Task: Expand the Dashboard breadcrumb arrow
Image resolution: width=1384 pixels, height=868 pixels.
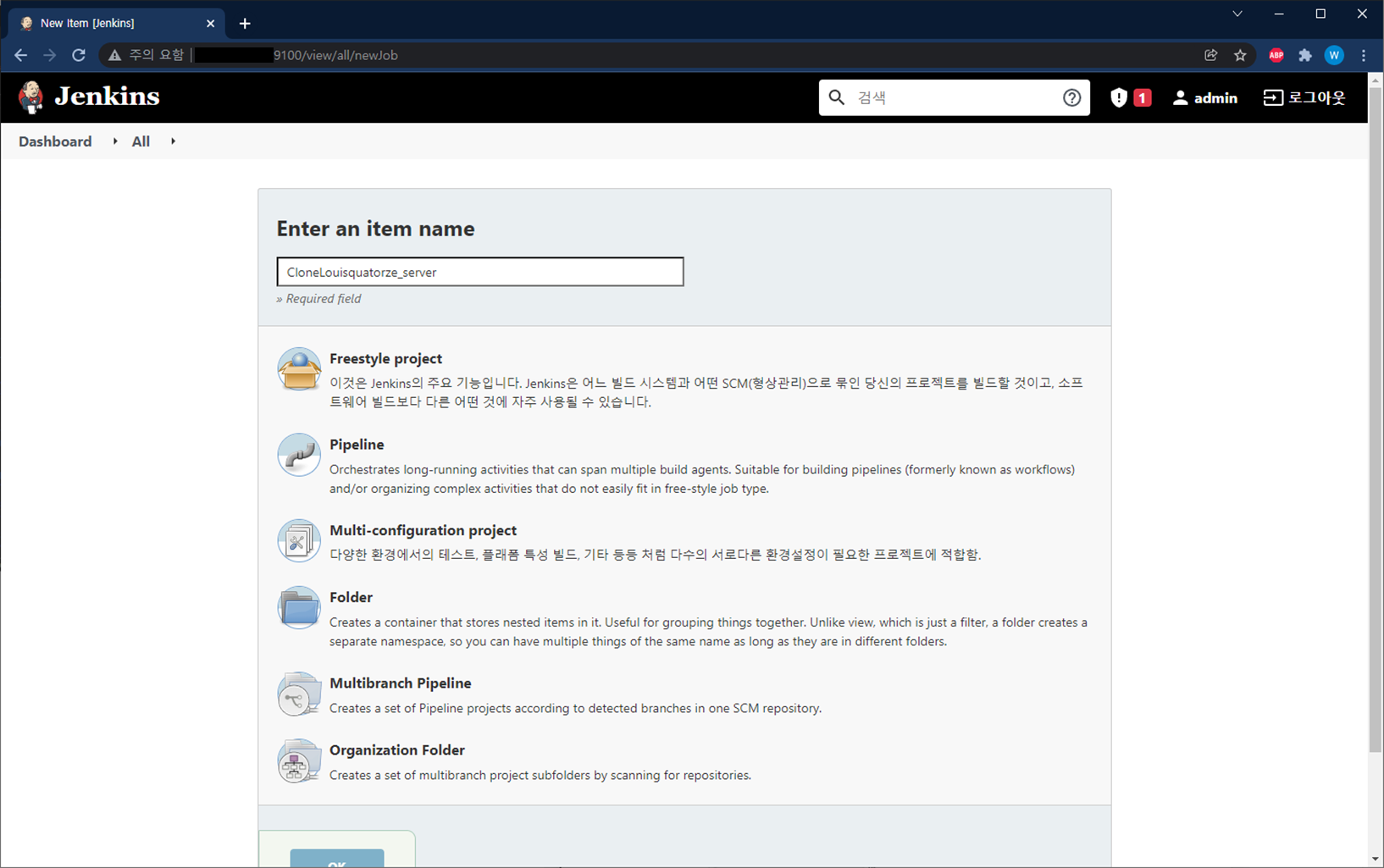Action: (115, 141)
